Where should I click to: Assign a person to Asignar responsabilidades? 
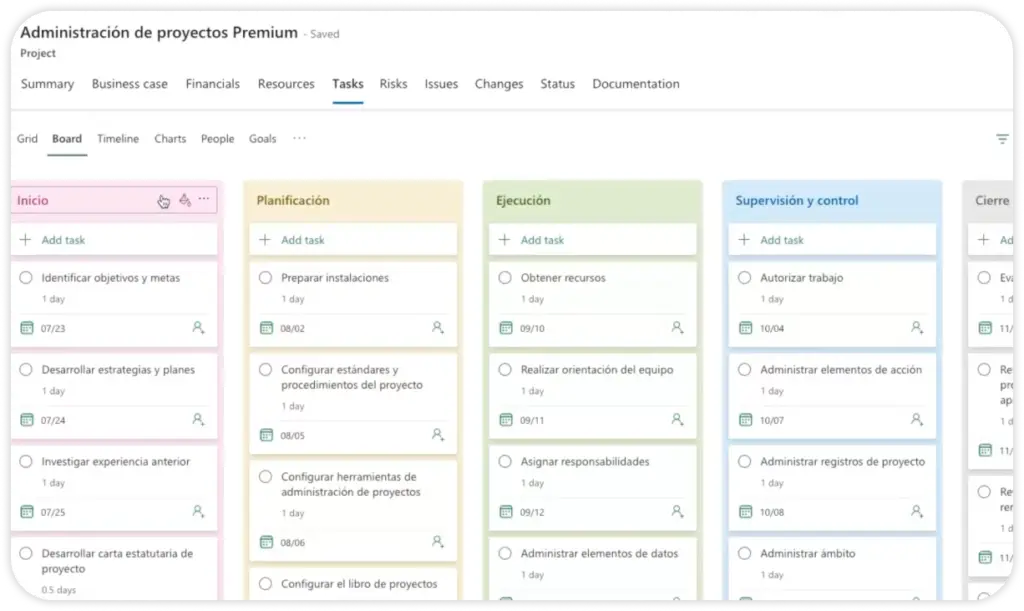pyautogui.click(x=678, y=512)
